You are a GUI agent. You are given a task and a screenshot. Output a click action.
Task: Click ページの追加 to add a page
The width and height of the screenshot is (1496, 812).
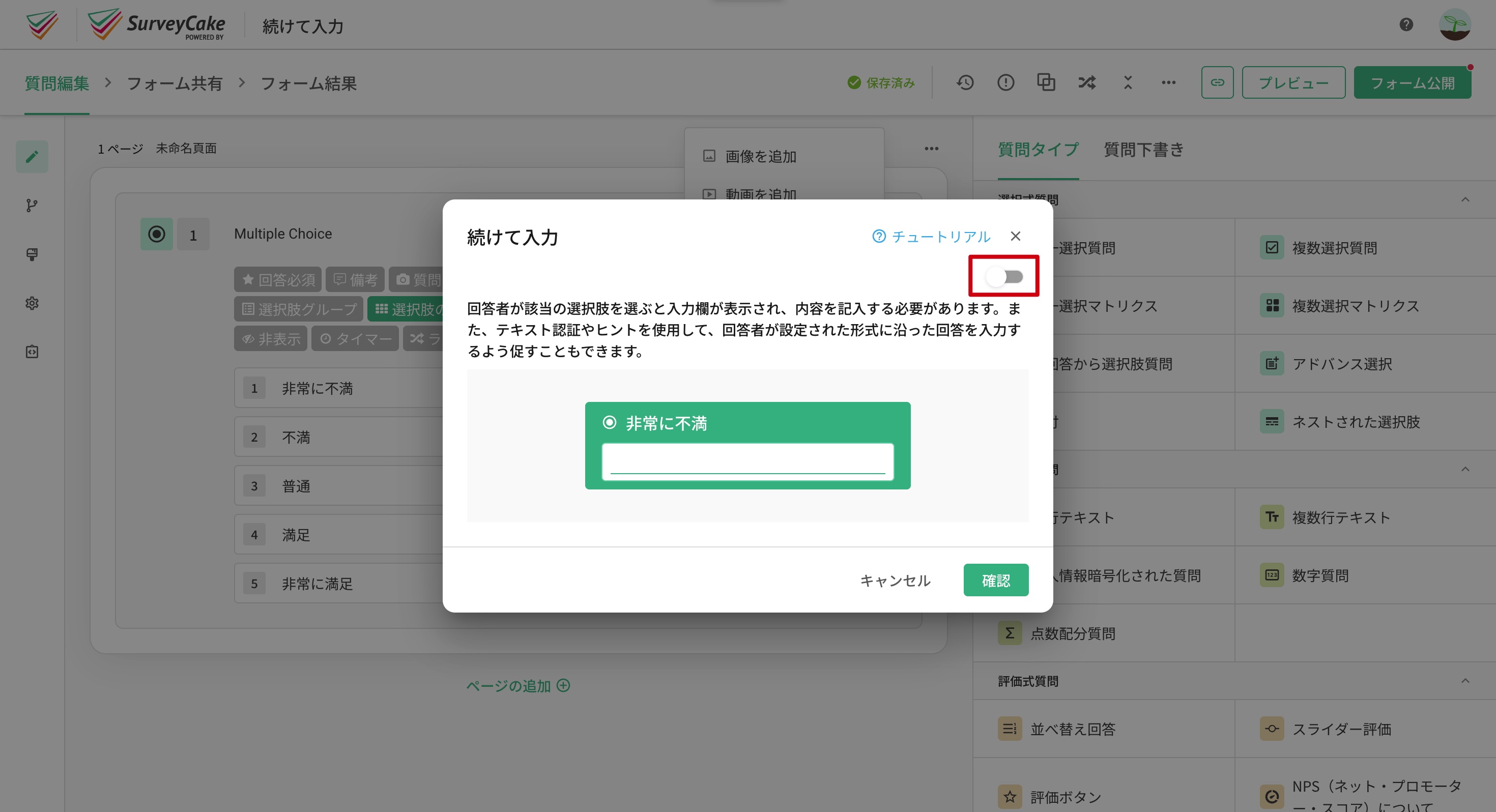(518, 685)
